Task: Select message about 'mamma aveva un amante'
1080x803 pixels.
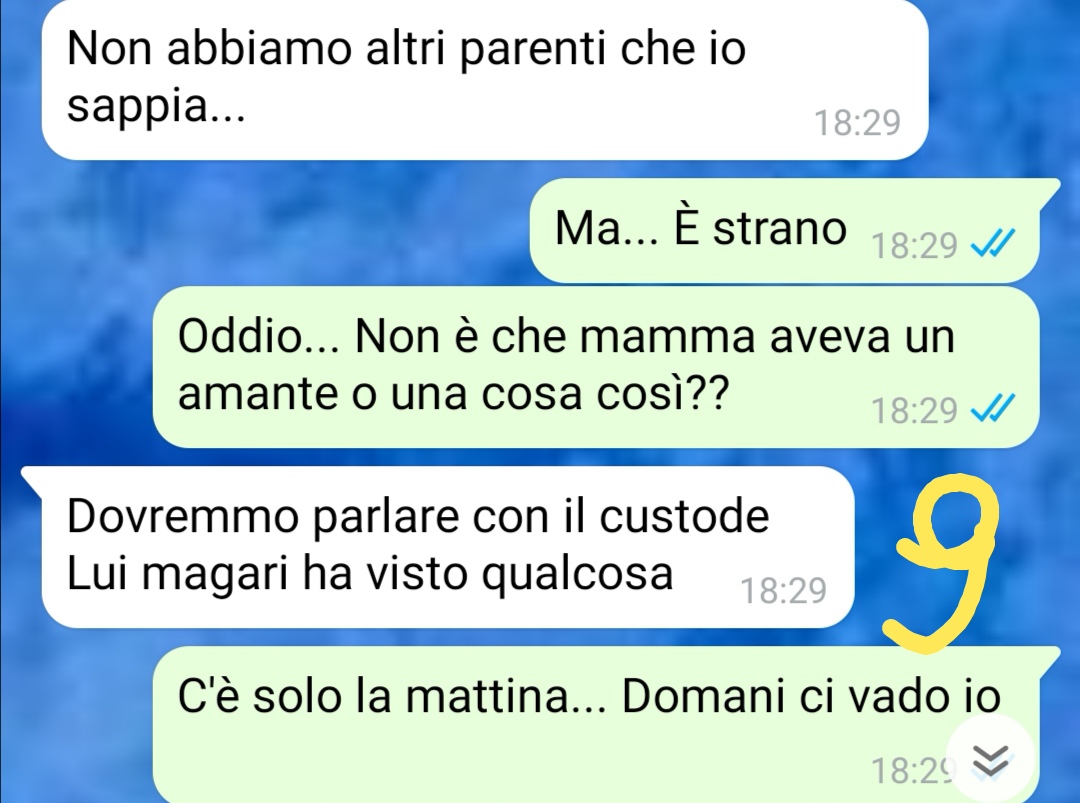Action: (x=596, y=367)
